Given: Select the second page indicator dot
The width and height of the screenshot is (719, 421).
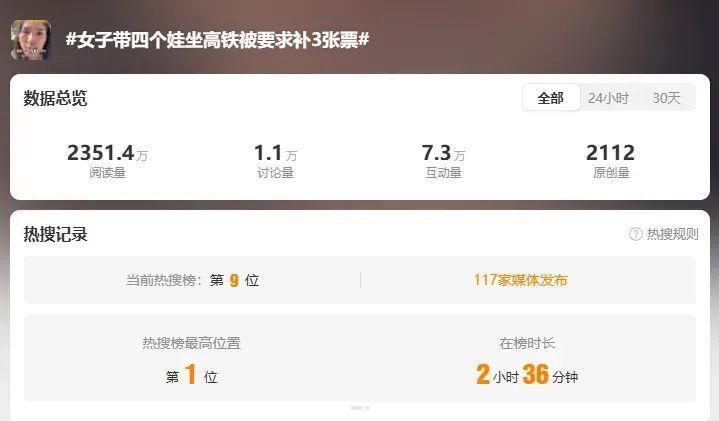Looking at the screenshot, I should (367, 408).
